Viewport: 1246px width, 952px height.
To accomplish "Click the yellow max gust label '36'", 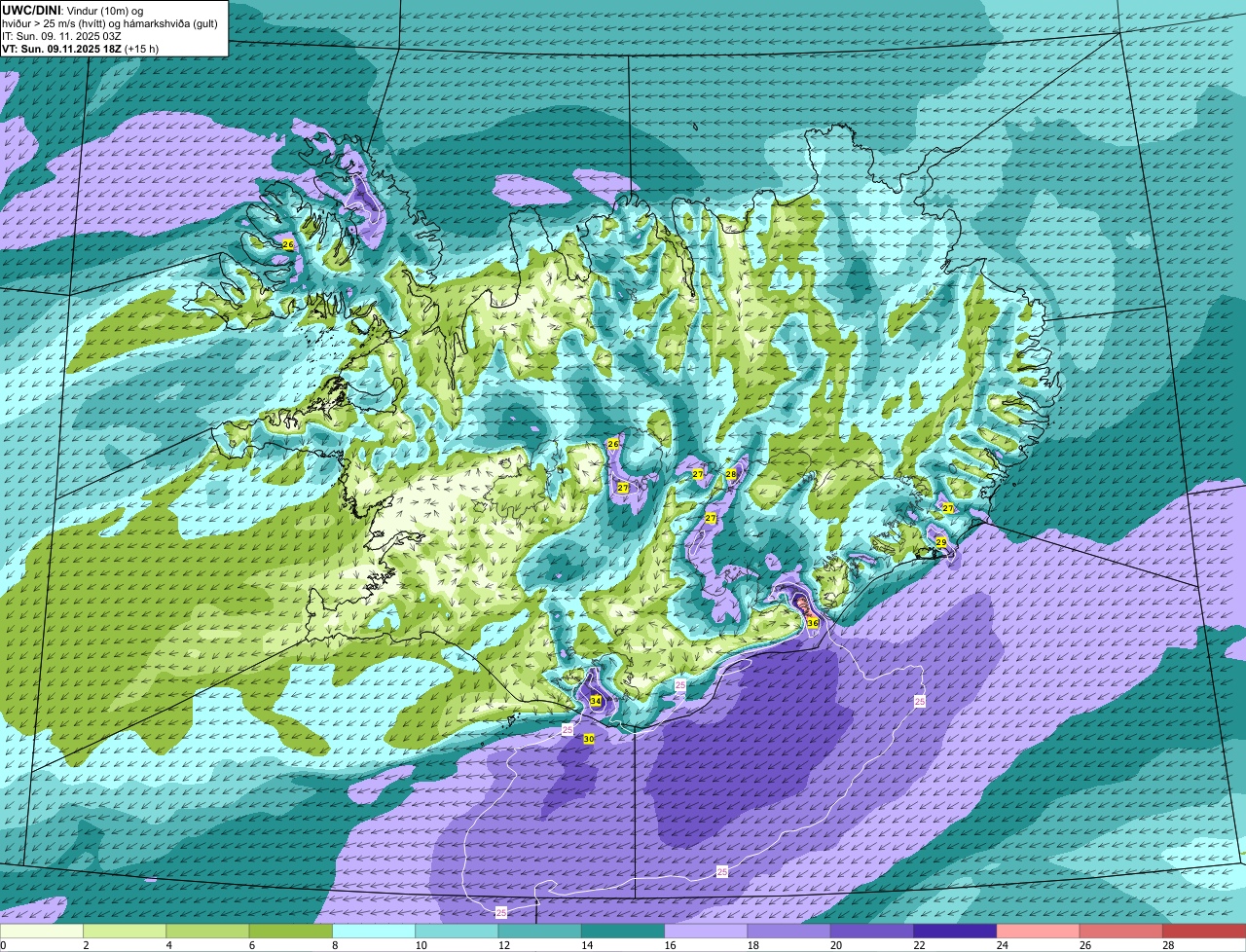I will (813, 622).
